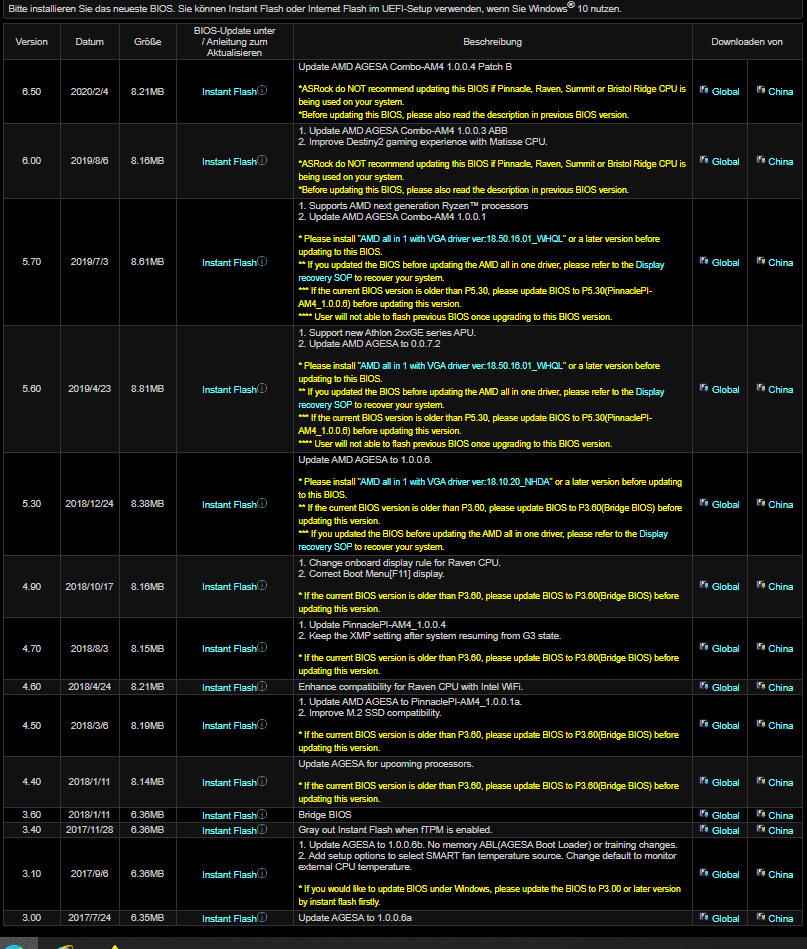The width and height of the screenshot is (807, 949).
Task: Open the Instant Flash link for version 6.00
Action: click(229, 162)
